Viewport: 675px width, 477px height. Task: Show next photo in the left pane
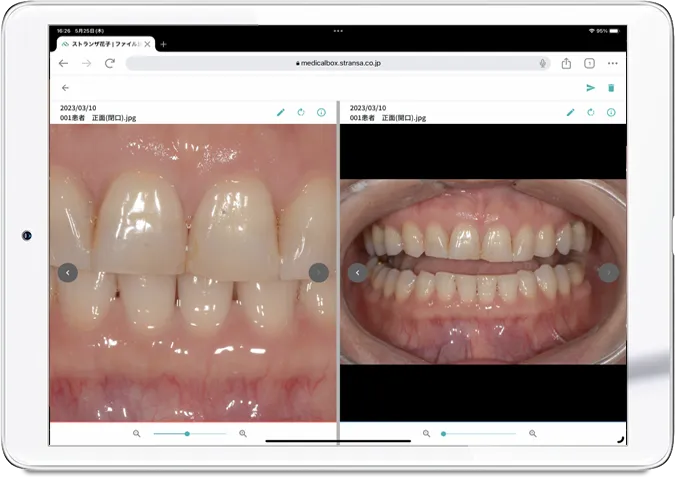pos(318,272)
